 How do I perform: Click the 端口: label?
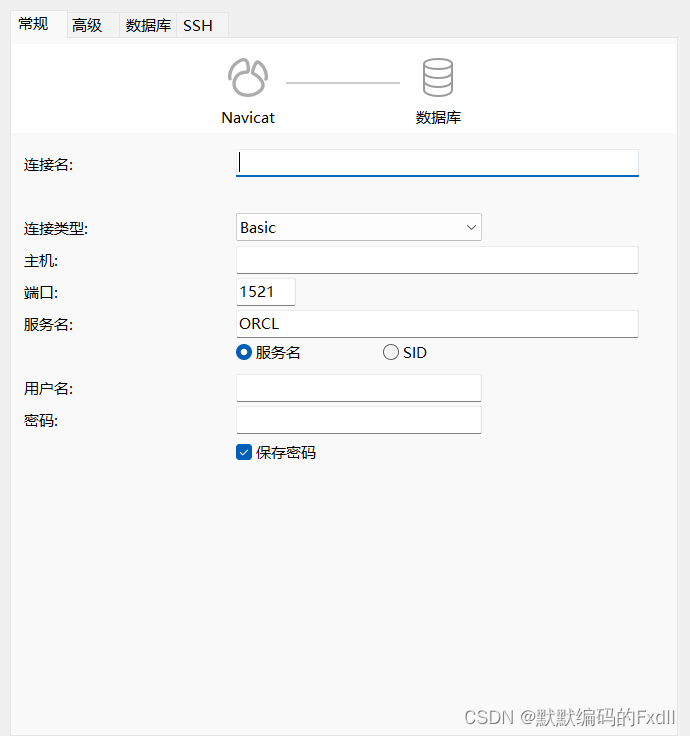click(41, 292)
